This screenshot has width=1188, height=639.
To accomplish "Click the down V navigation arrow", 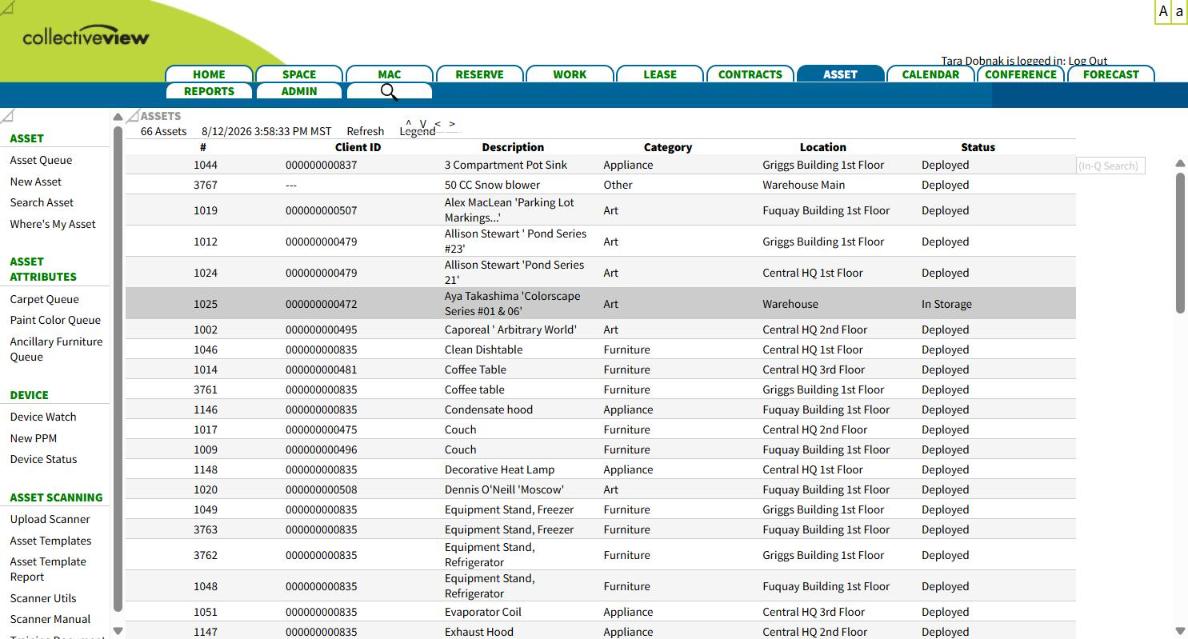I will [423, 123].
